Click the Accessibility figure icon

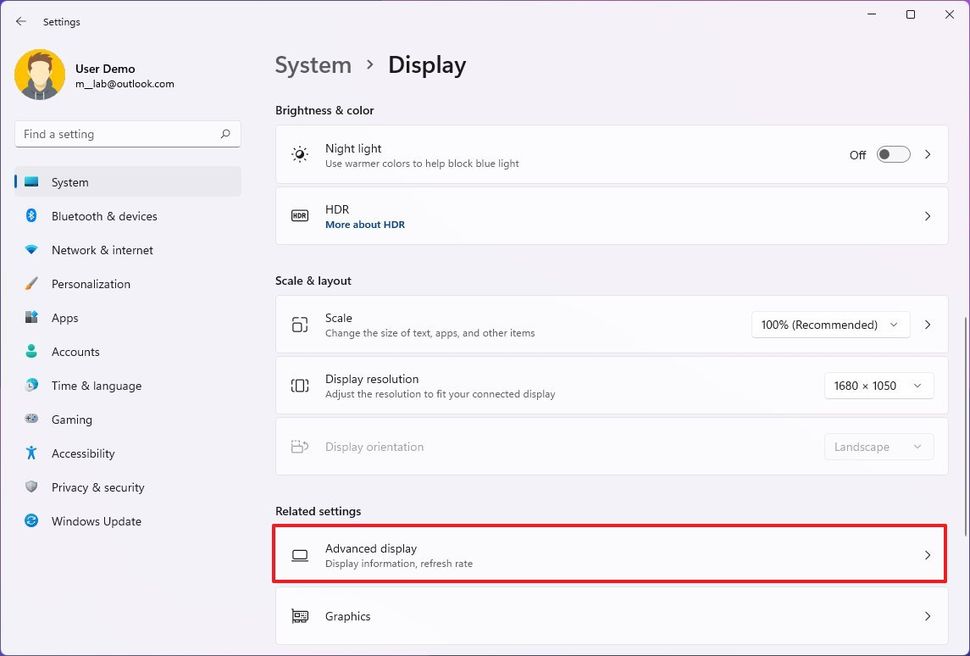point(31,454)
